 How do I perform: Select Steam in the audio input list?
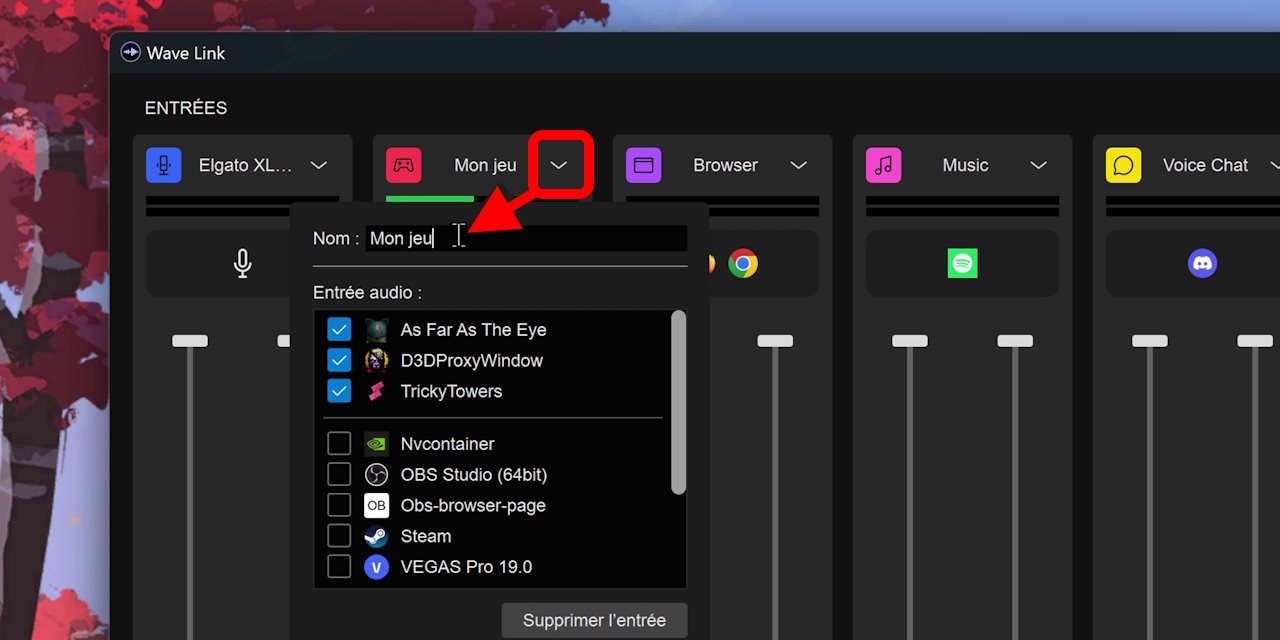click(x=425, y=536)
